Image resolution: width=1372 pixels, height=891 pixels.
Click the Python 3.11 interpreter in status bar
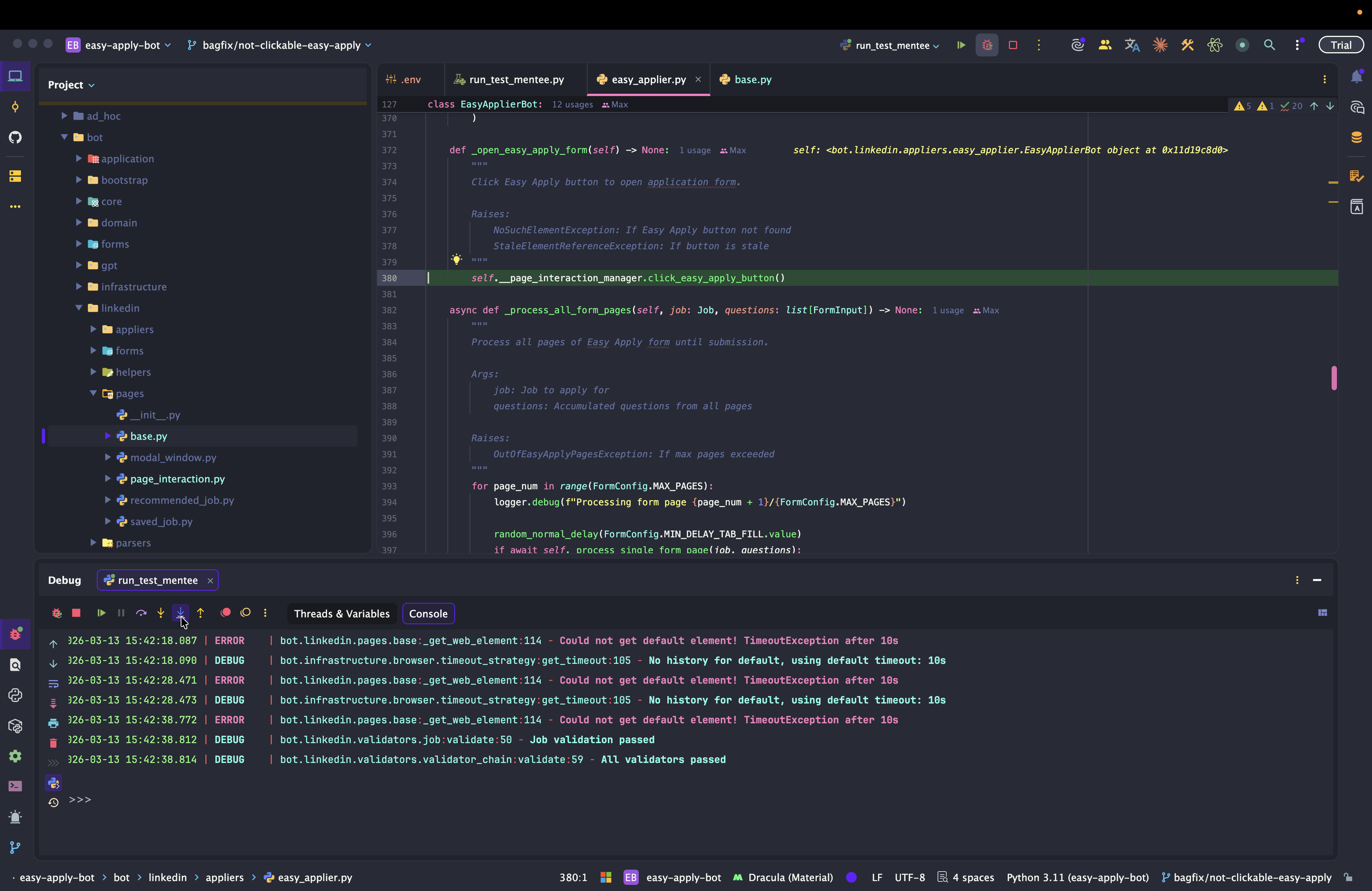(x=1077, y=877)
